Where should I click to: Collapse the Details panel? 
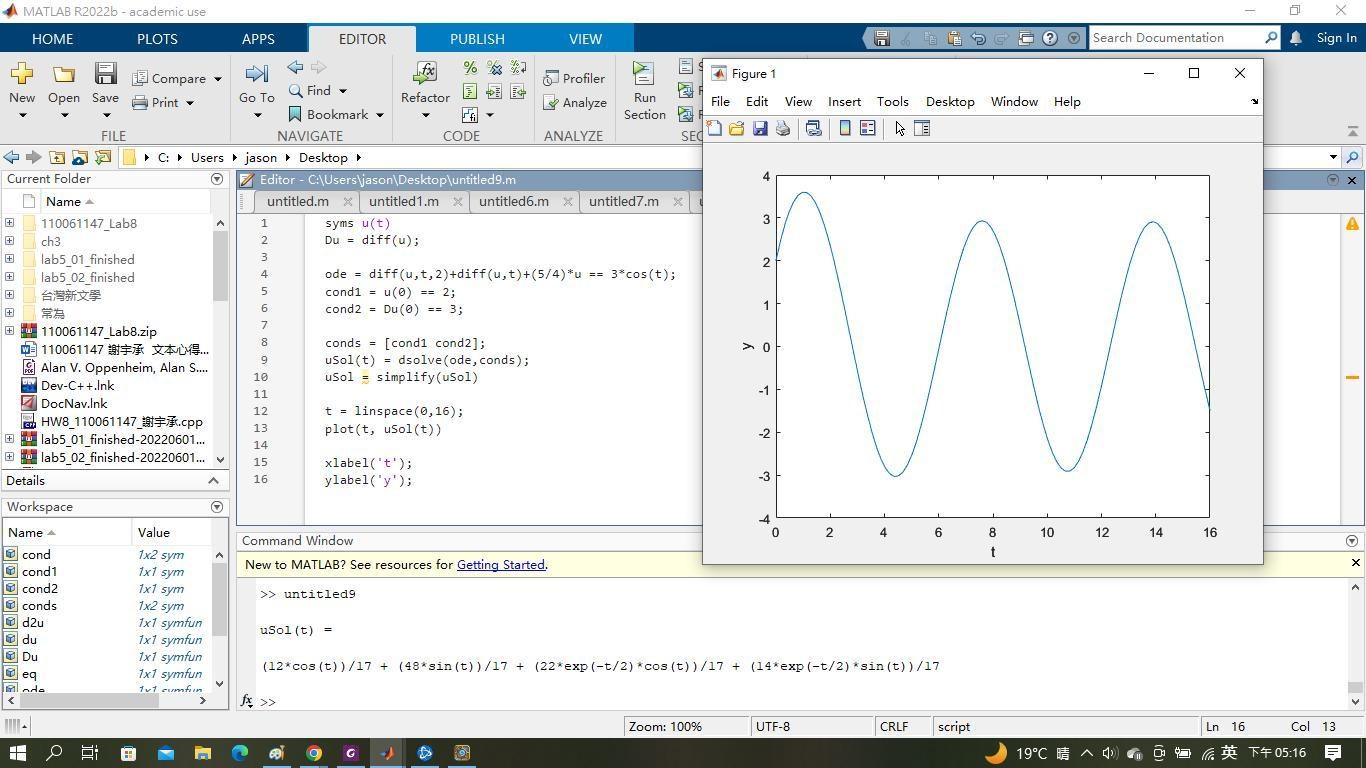213,480
